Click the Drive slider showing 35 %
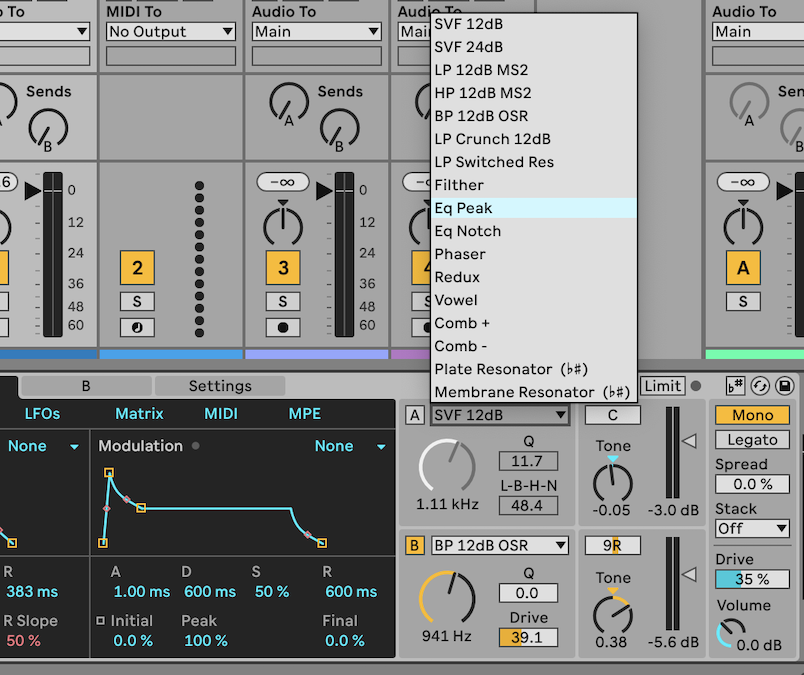Image resolution: width=804 pixels, height=675 pixels. (x=752, y=577)
